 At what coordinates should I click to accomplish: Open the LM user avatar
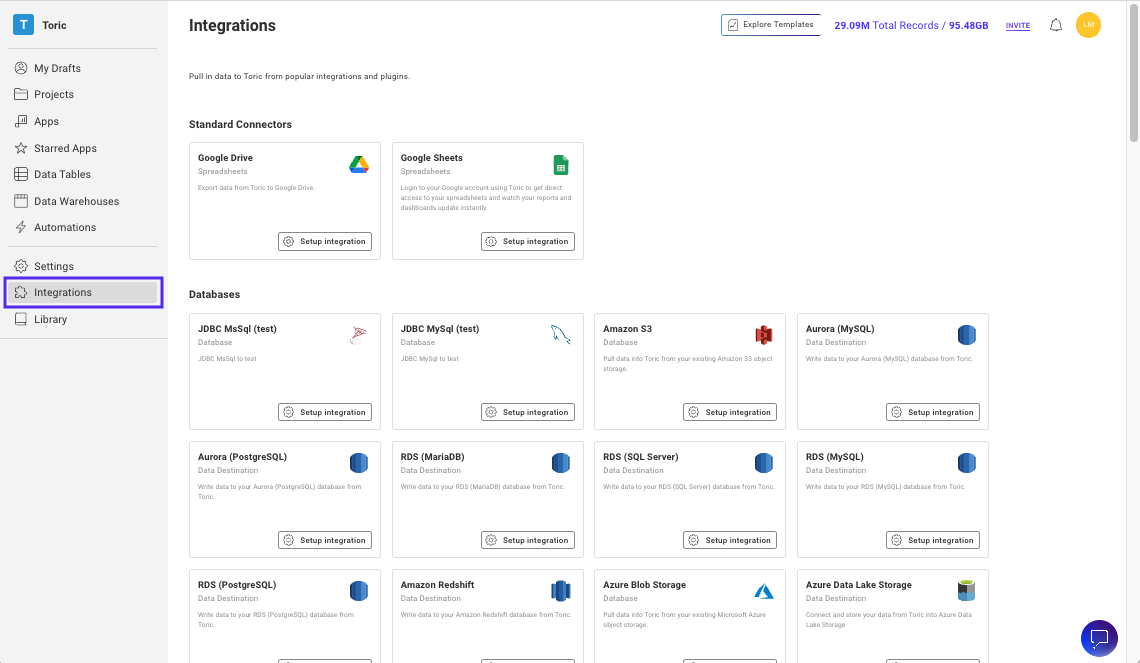click(x=1088, y=25)
